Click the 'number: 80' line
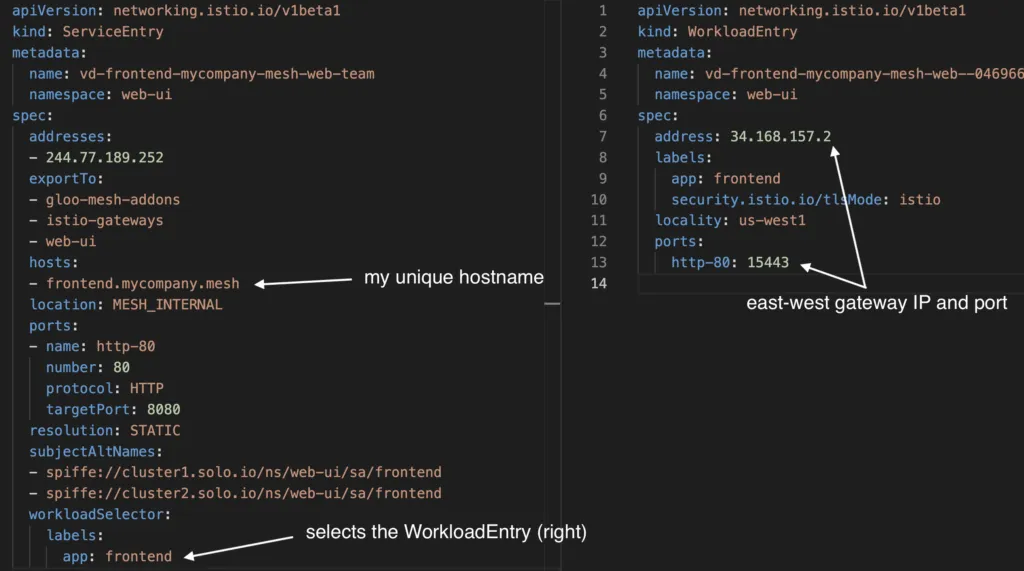The image size is (1024, 571). 88,367
